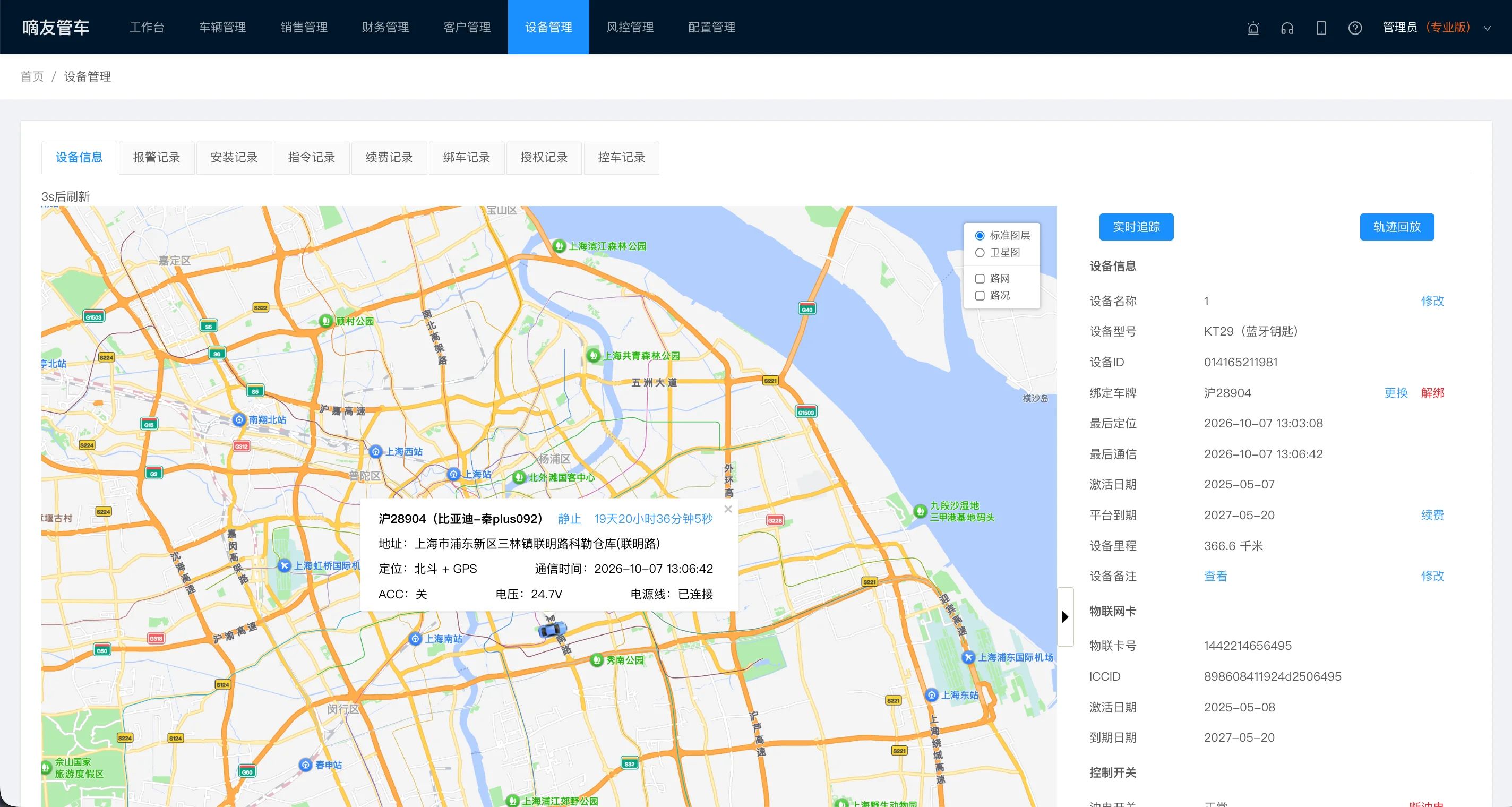Click the 上海滨江森林公园 marker
Image resolution: width=1512 pixels, height=807 pixels.
(x=560, y=246)
